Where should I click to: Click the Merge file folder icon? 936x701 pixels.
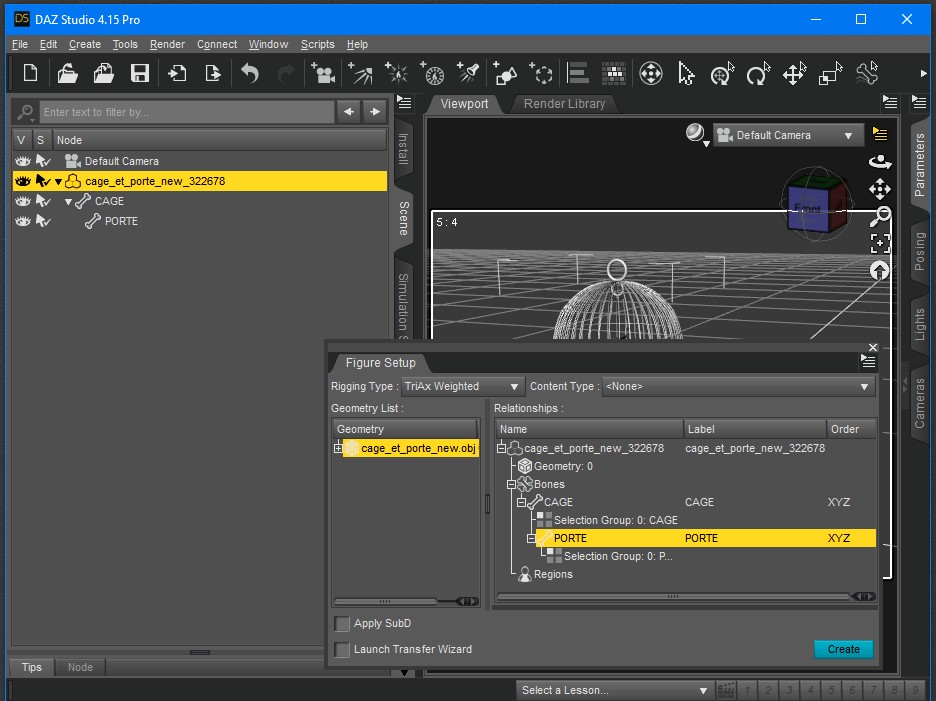pyautogui.click(x=104, y=73)
